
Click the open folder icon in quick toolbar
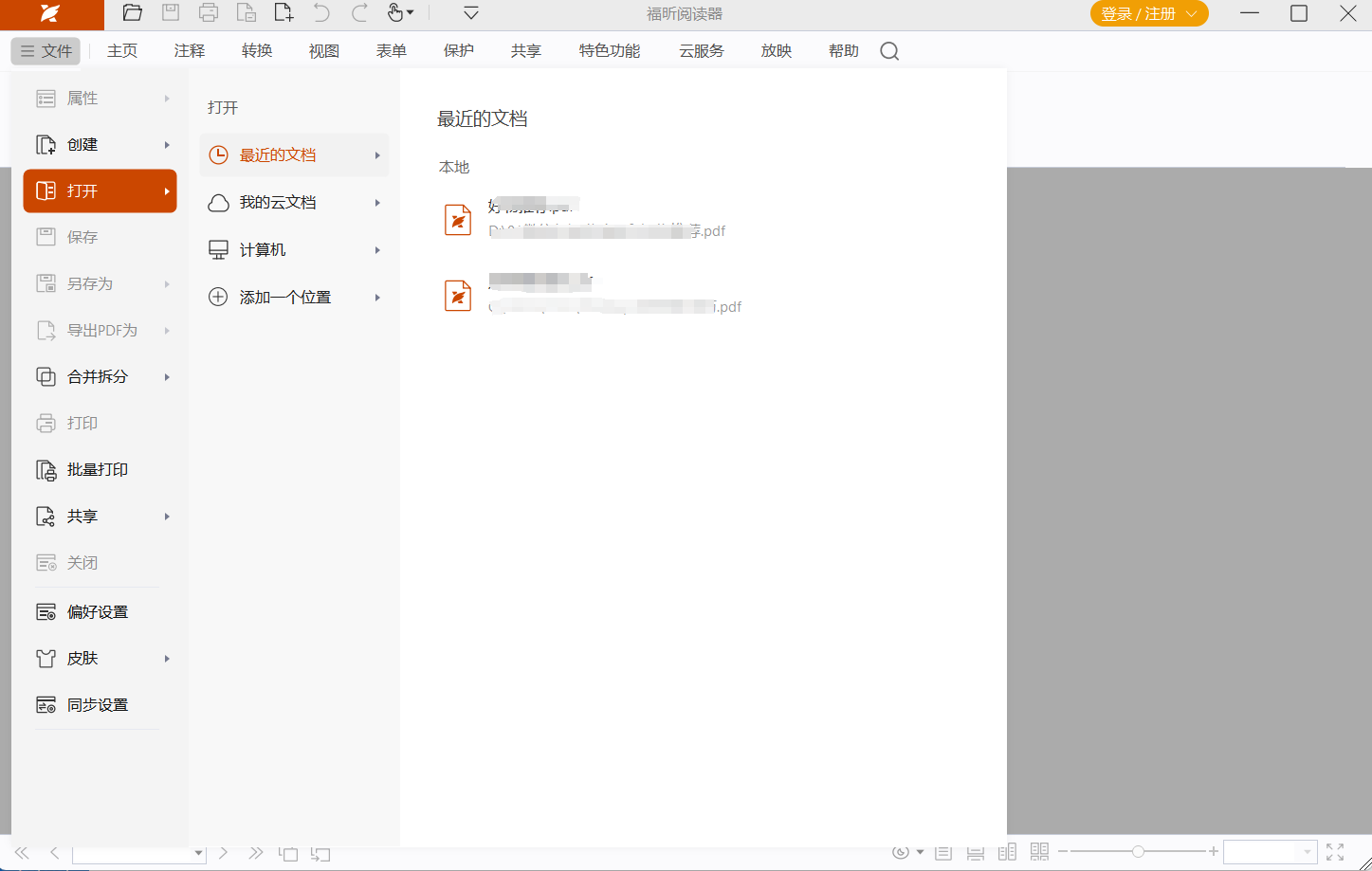pos(133,13)
